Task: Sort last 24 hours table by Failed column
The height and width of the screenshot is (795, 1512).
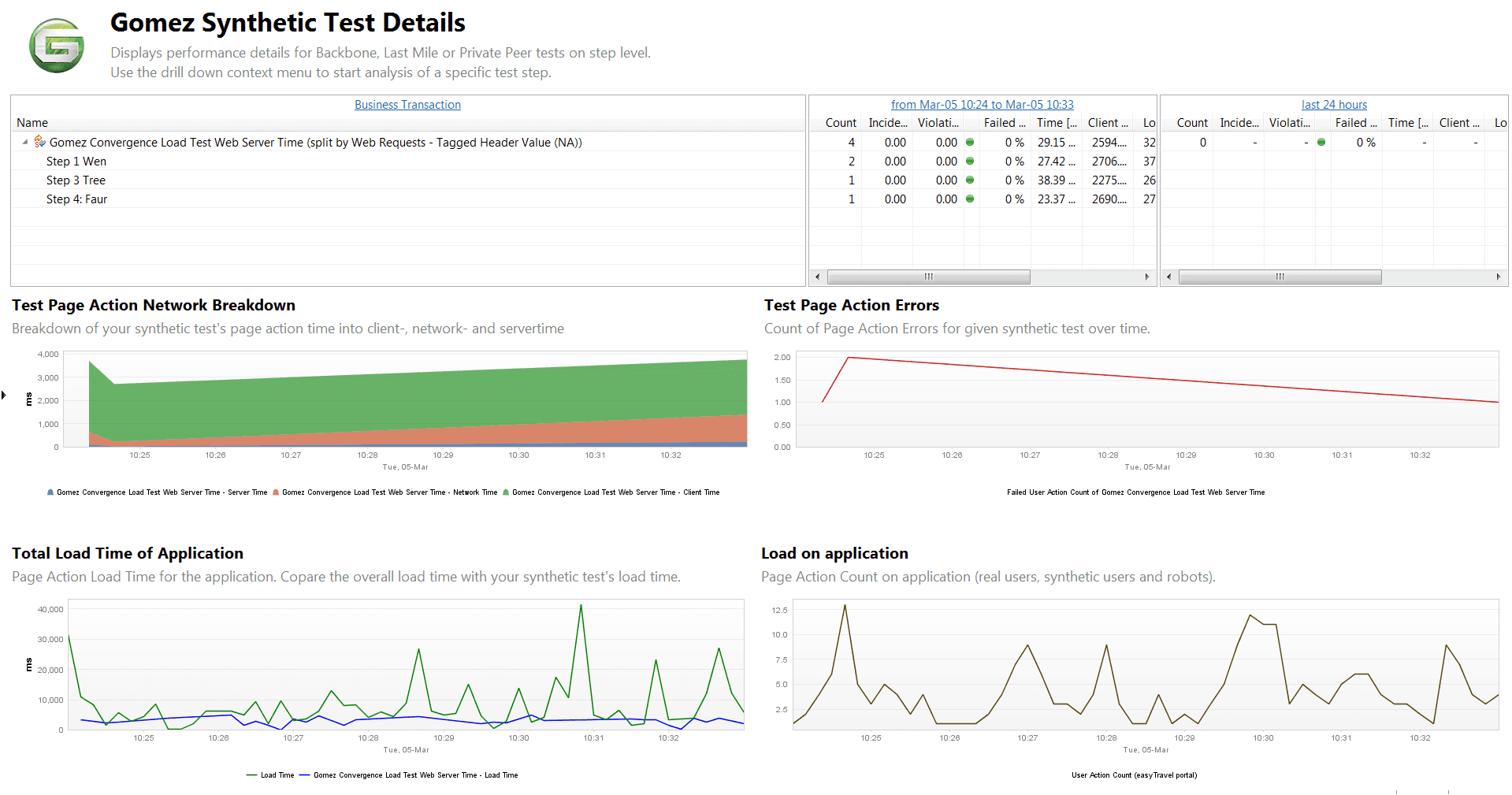Action: [1356, 123]
